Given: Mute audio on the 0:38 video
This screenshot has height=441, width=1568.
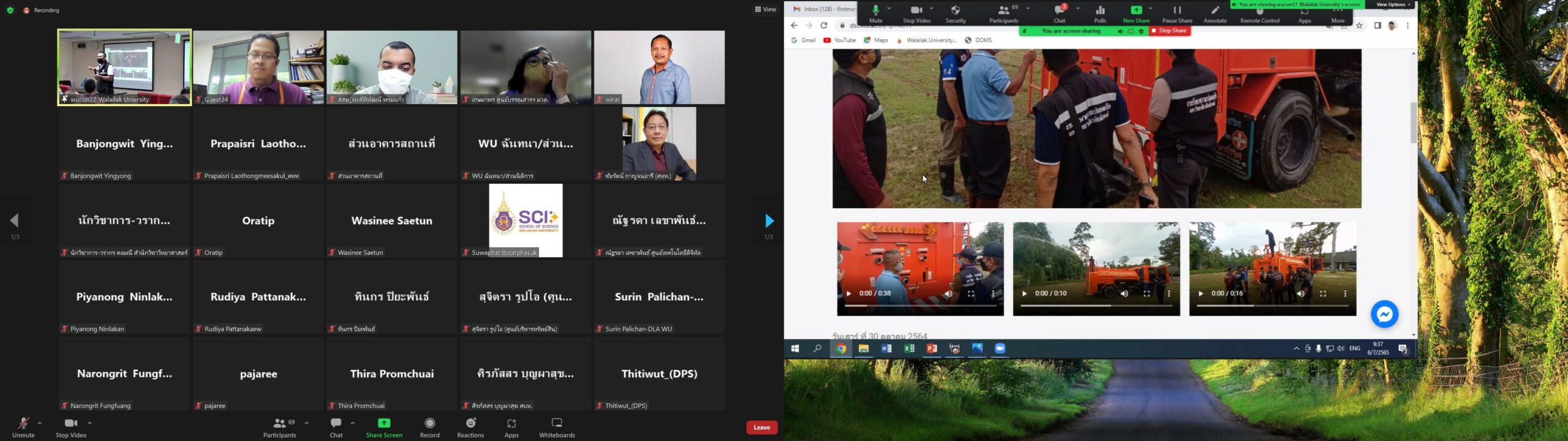Looking at the screenshot, I should 948,294.
